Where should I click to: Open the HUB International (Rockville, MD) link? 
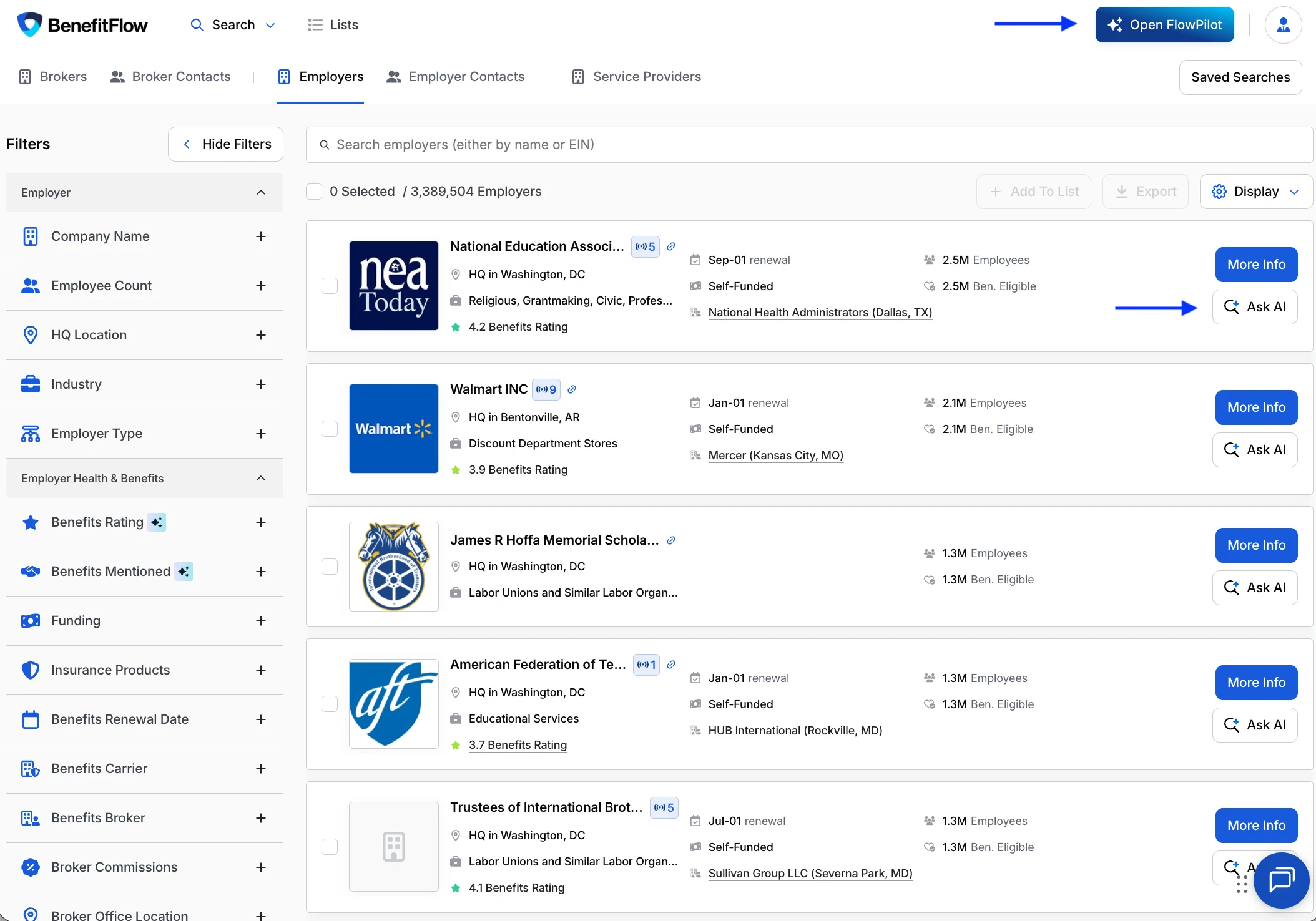pyautogui.click(x=795, y=731)
